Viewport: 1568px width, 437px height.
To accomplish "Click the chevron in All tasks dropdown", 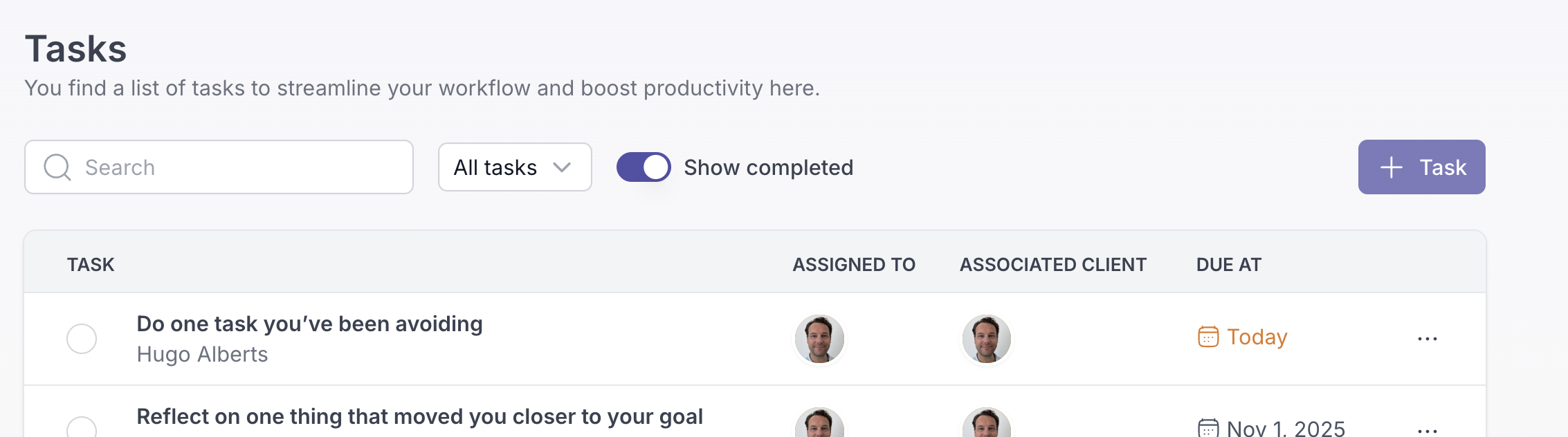I will (x=562, y=167).
